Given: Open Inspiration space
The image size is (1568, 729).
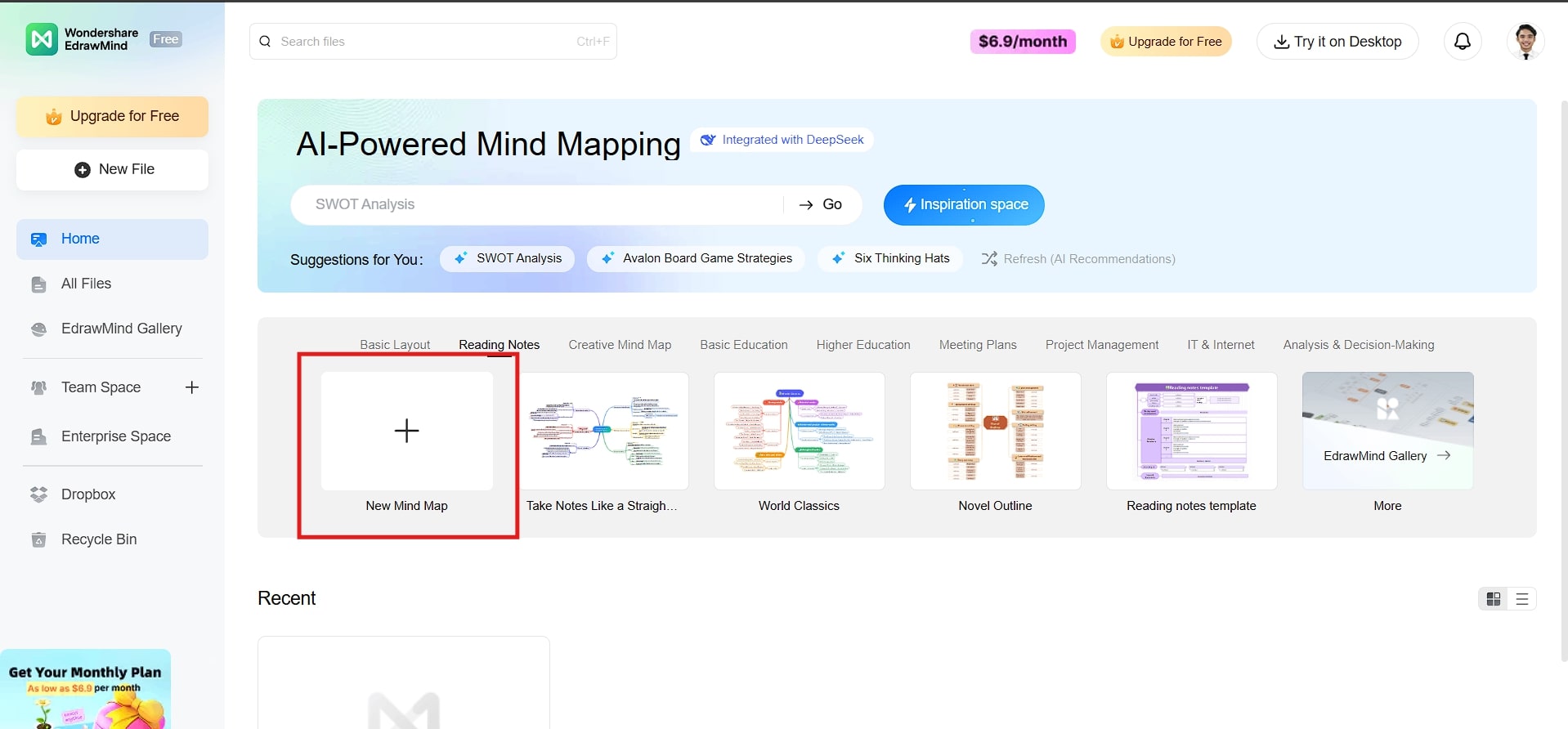Looking at the screenshot, I should coord(964,205).
